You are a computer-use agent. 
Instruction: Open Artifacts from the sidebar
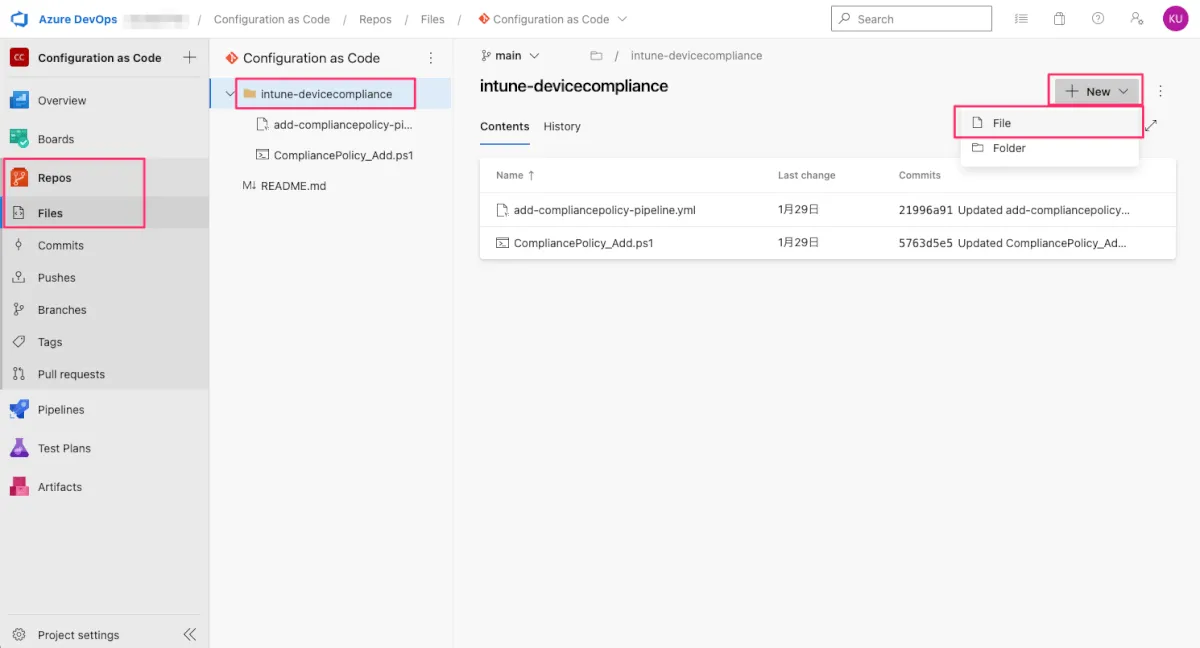(x=59, y=487)
